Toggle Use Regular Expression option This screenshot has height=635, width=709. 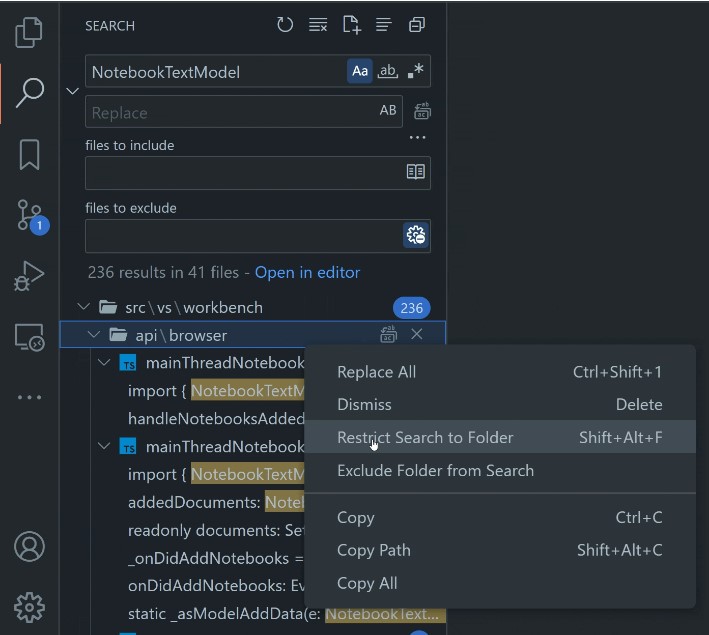pos(415,71)
